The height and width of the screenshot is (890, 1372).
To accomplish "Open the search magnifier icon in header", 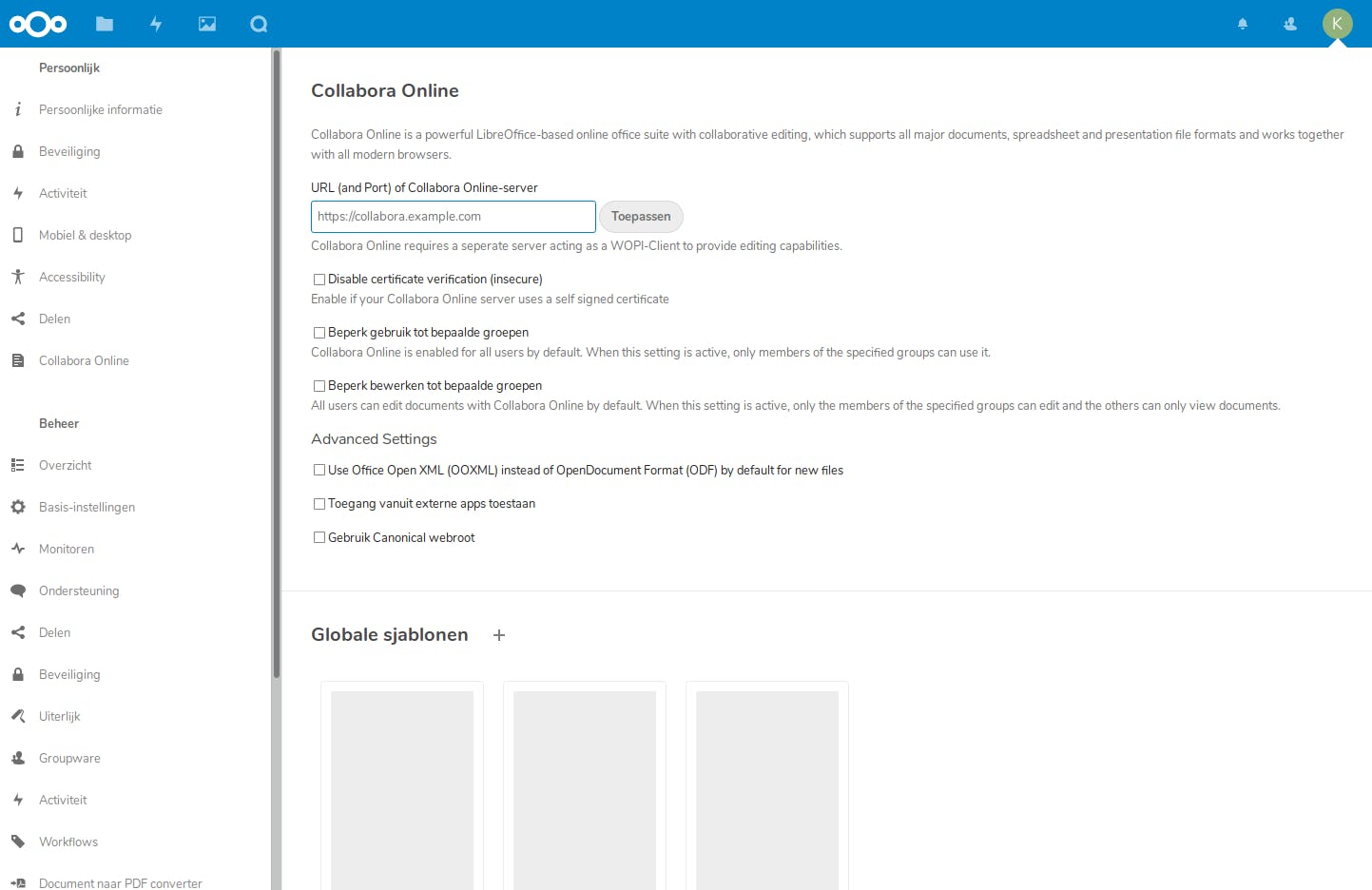I will [x=259, y=24].
